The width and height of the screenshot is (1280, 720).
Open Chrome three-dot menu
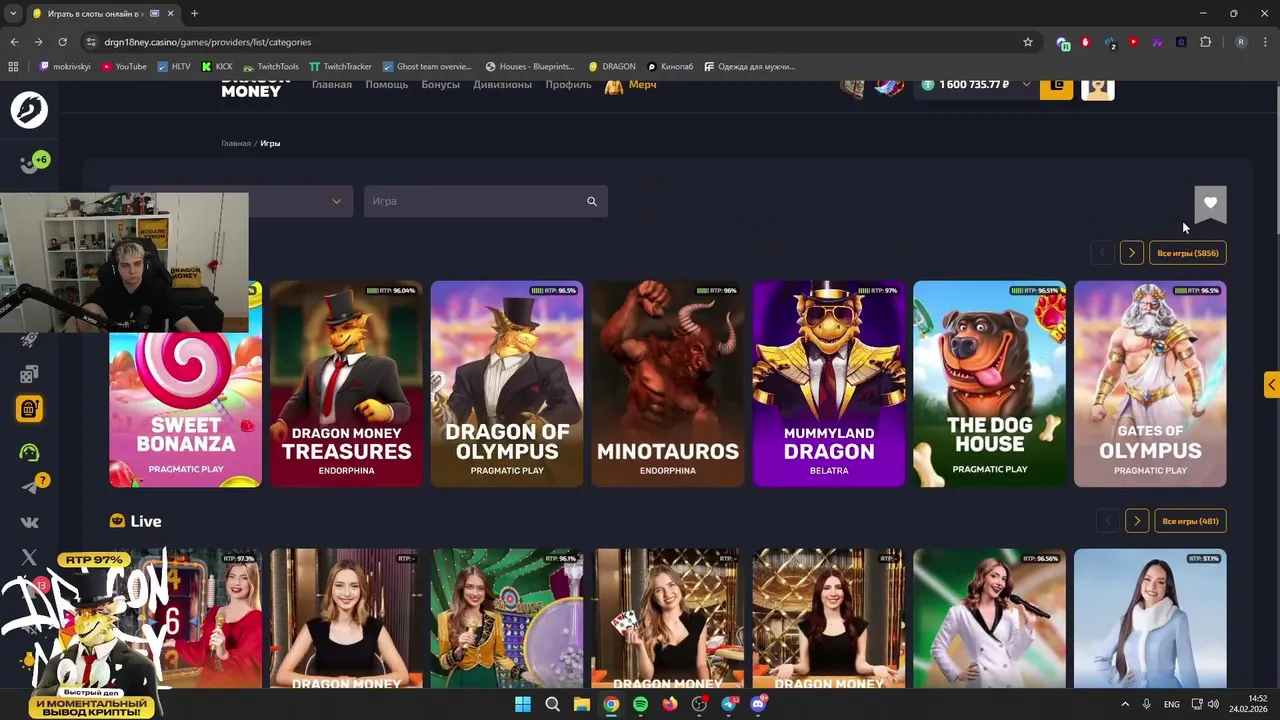coord(1265,42)
